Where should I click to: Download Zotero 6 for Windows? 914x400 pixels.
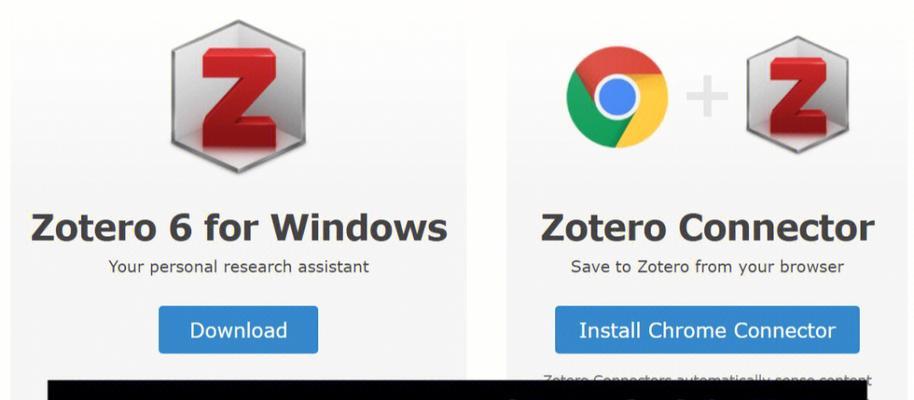[x=238, y=329]
